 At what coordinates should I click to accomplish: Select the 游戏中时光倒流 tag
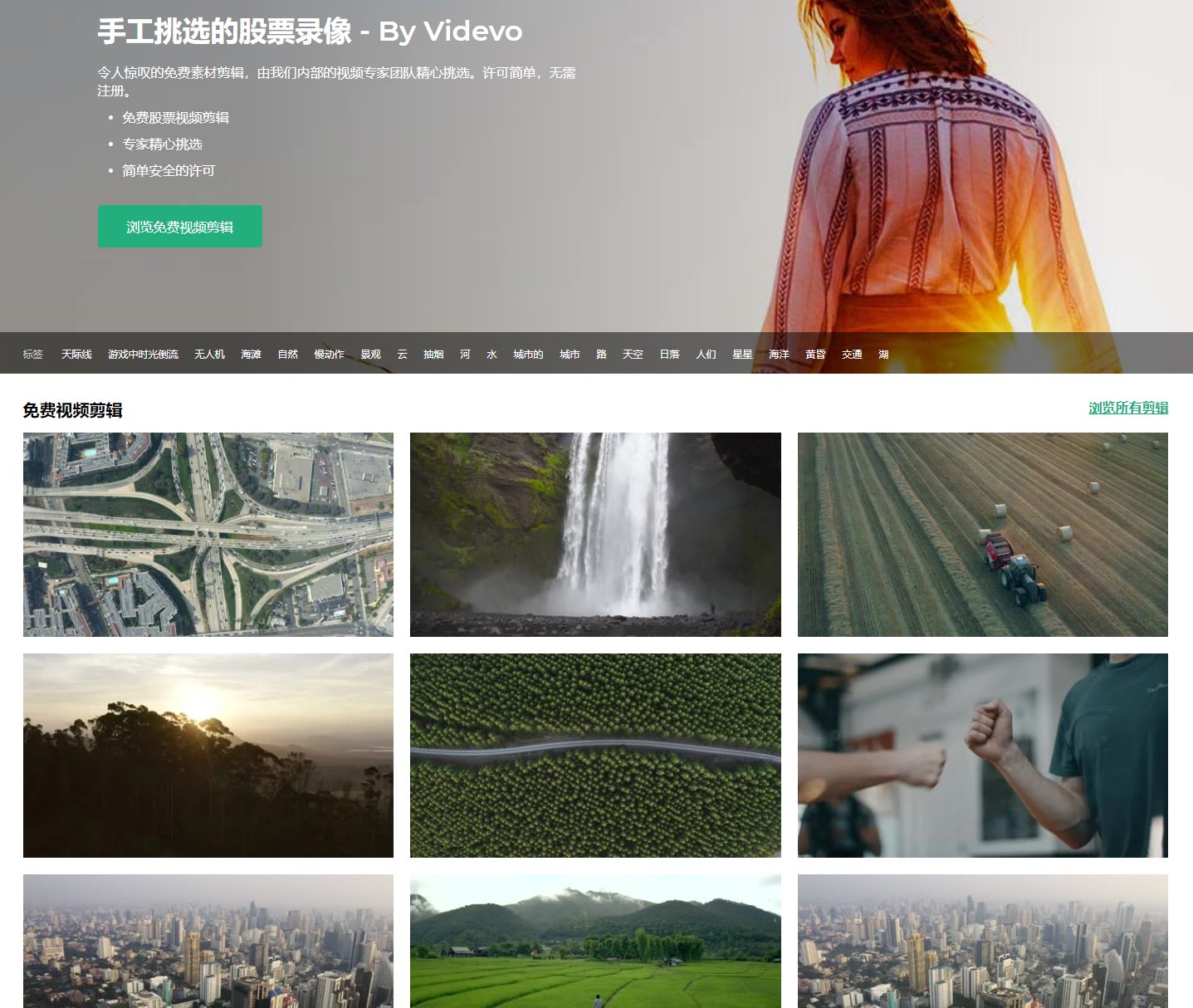143,354
